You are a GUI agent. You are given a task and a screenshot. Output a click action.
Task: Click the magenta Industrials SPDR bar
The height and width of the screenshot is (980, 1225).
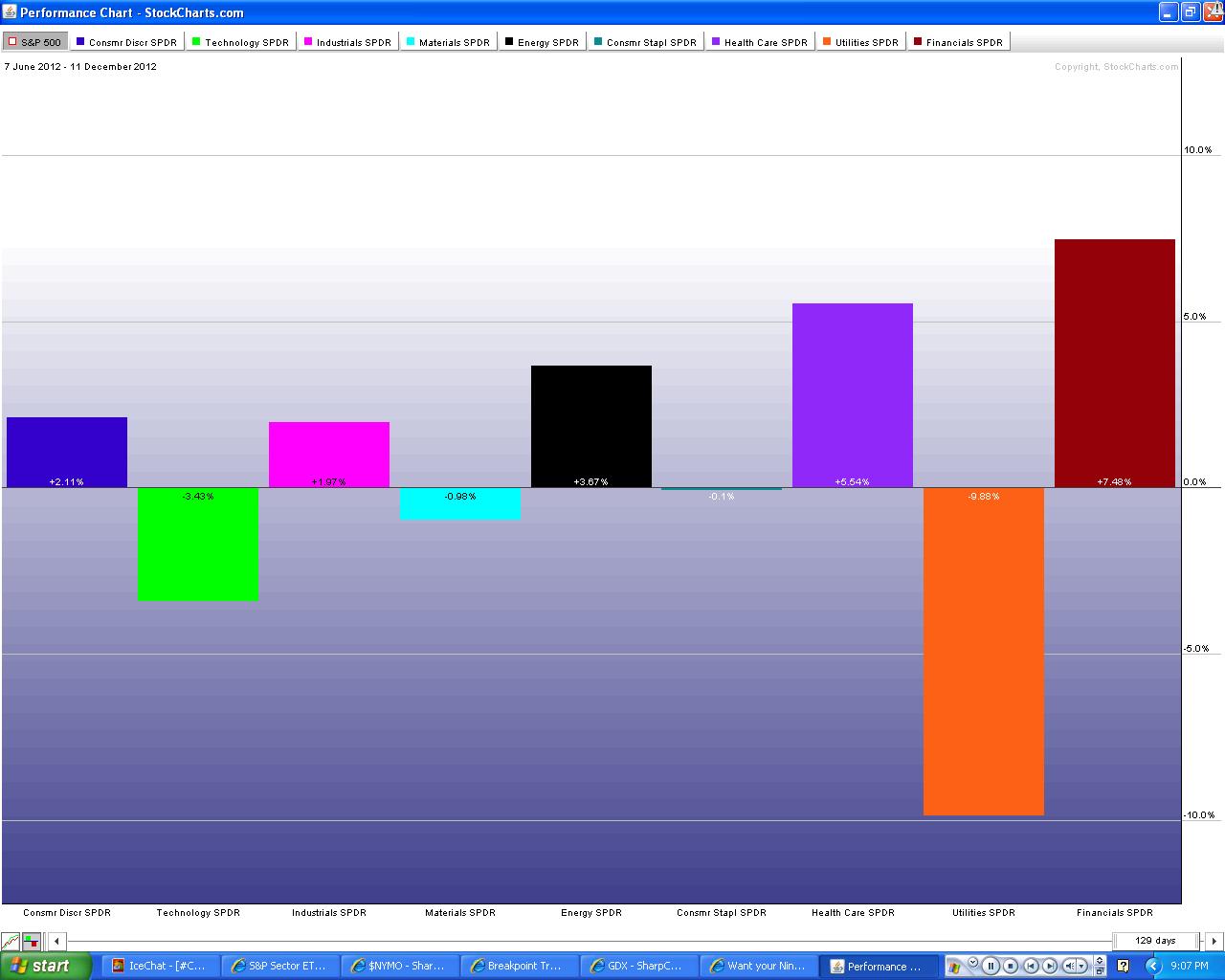(x=329, y=455)
